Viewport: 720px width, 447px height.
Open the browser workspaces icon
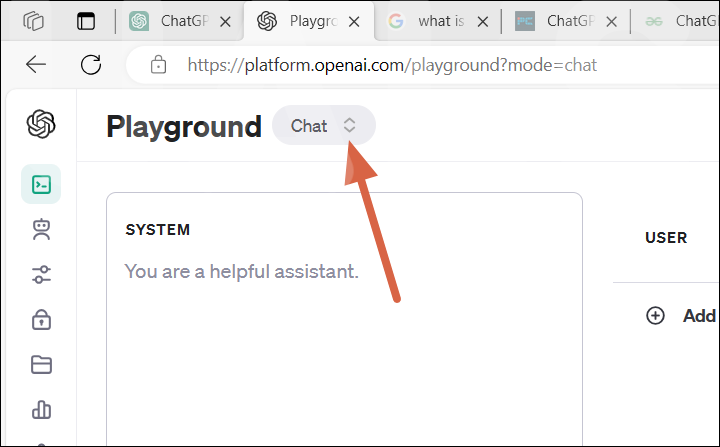pos(33,21)
